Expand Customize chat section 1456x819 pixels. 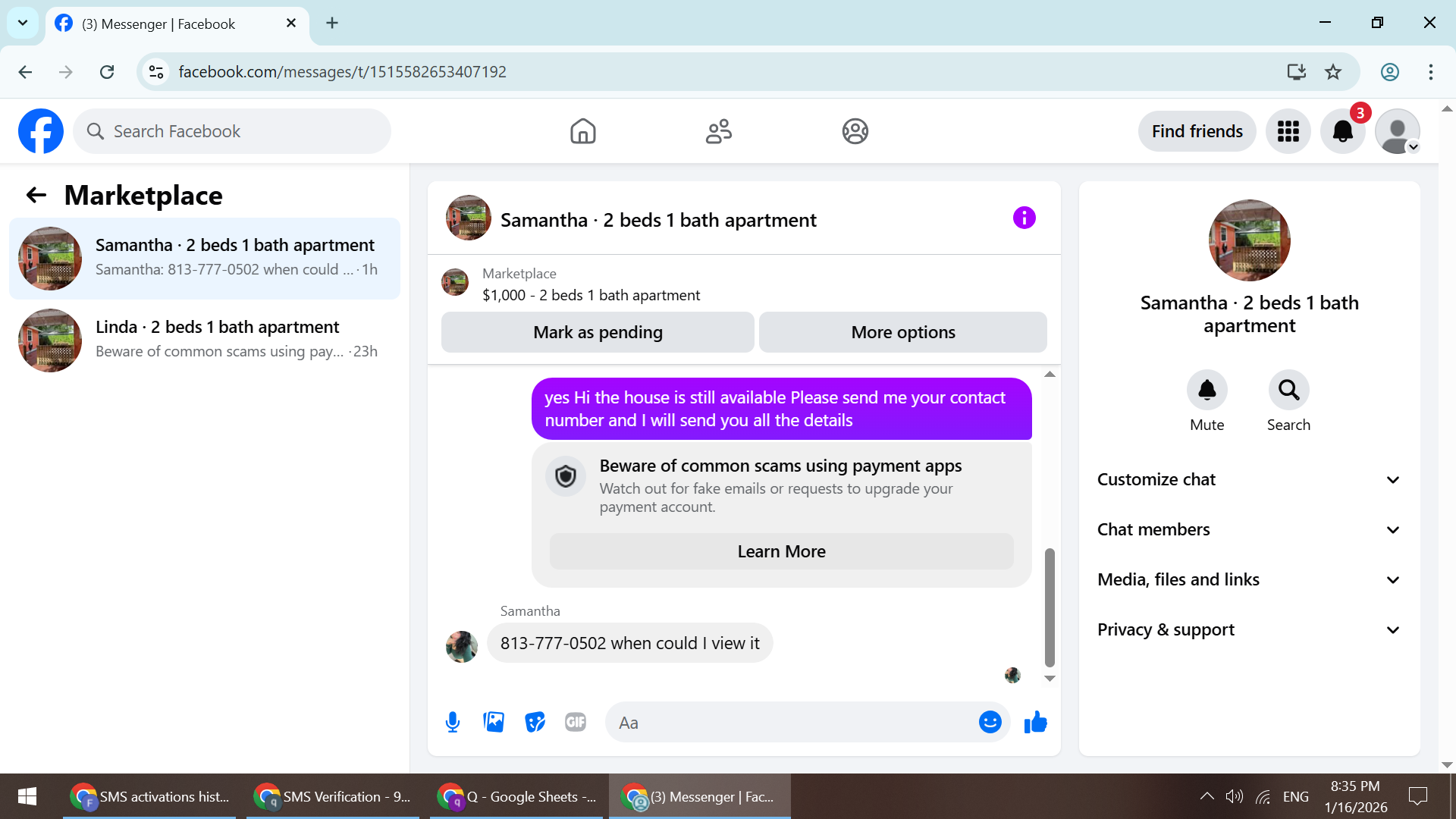pyautogui.click(x=1249, y=479)
